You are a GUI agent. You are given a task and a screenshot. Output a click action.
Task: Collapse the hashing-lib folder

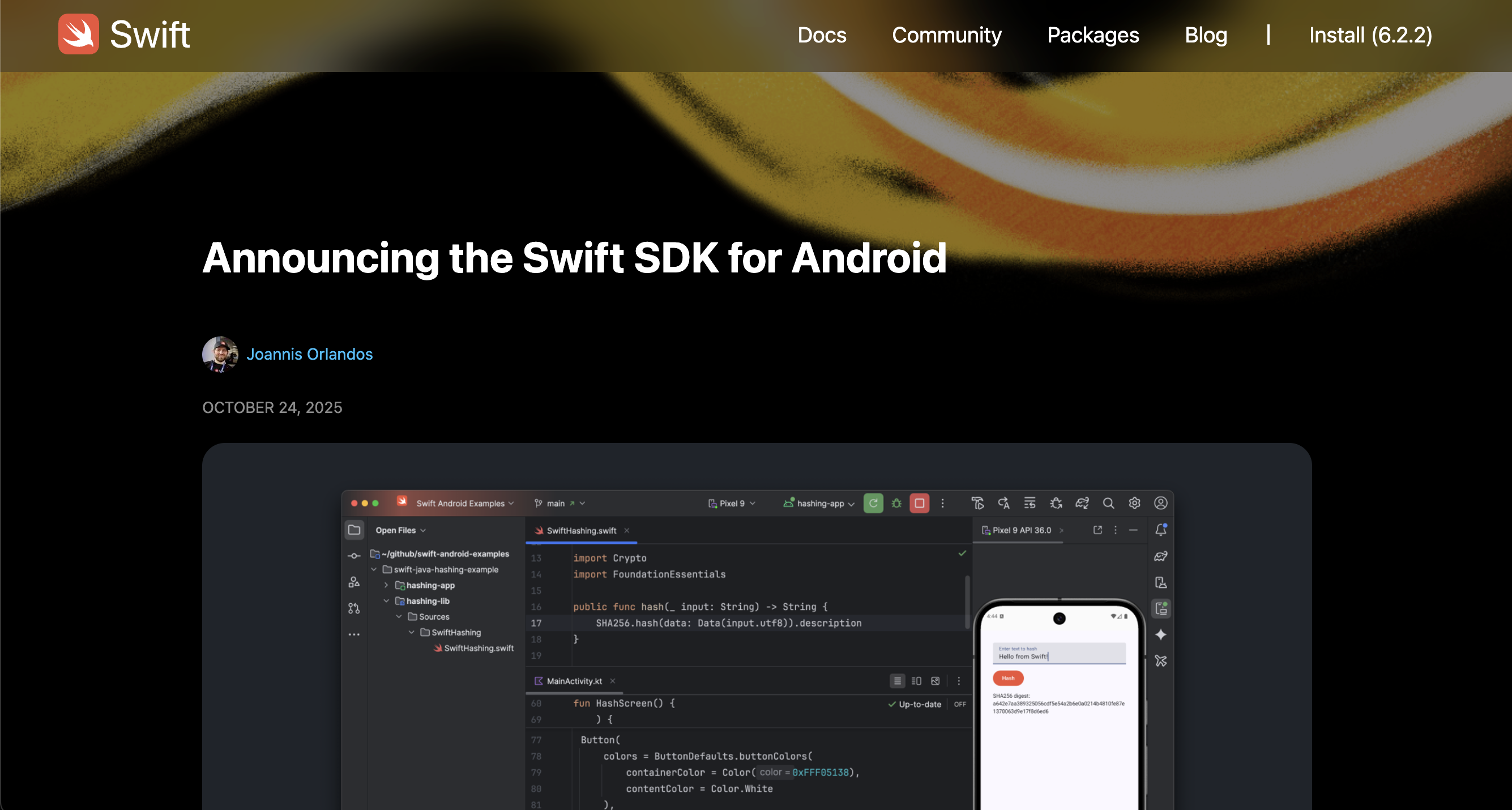pos(386,601)
